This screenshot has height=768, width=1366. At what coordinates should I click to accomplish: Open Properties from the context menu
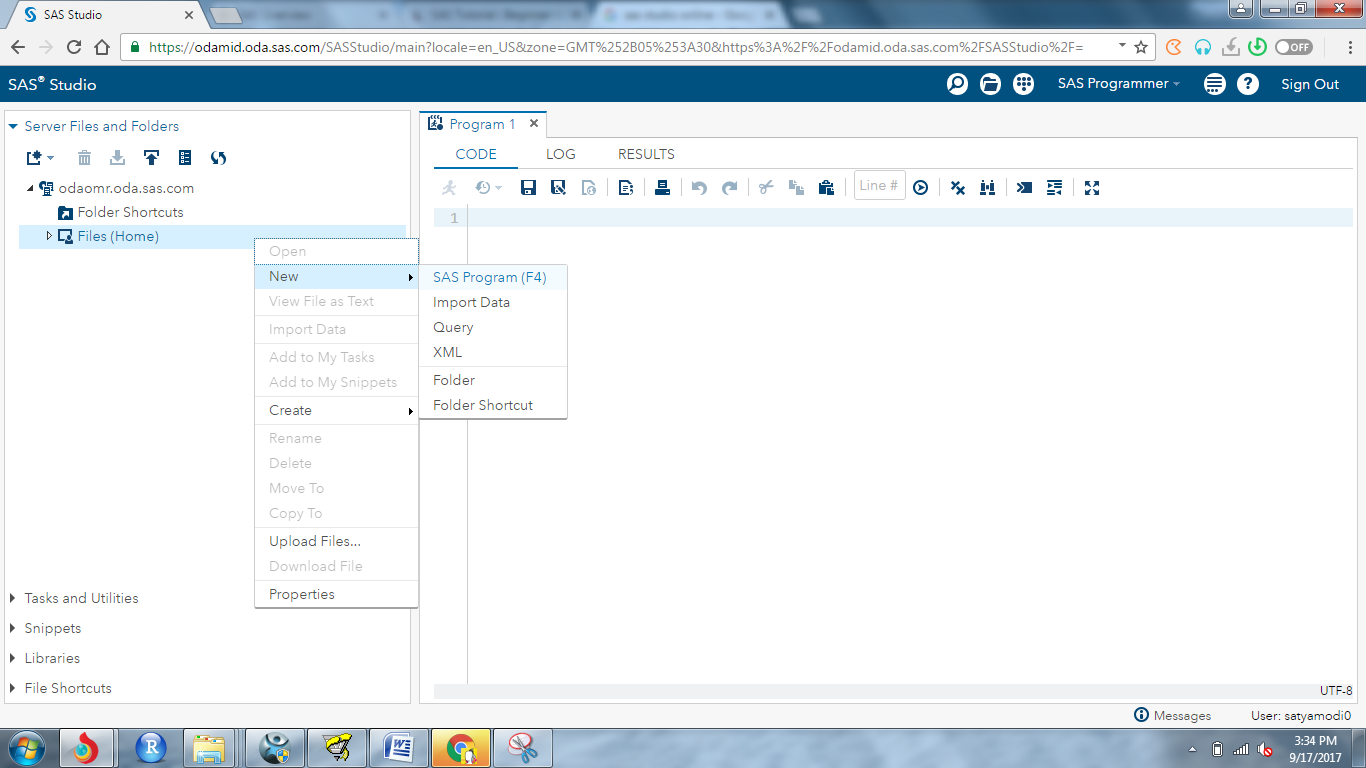[337, 594]
